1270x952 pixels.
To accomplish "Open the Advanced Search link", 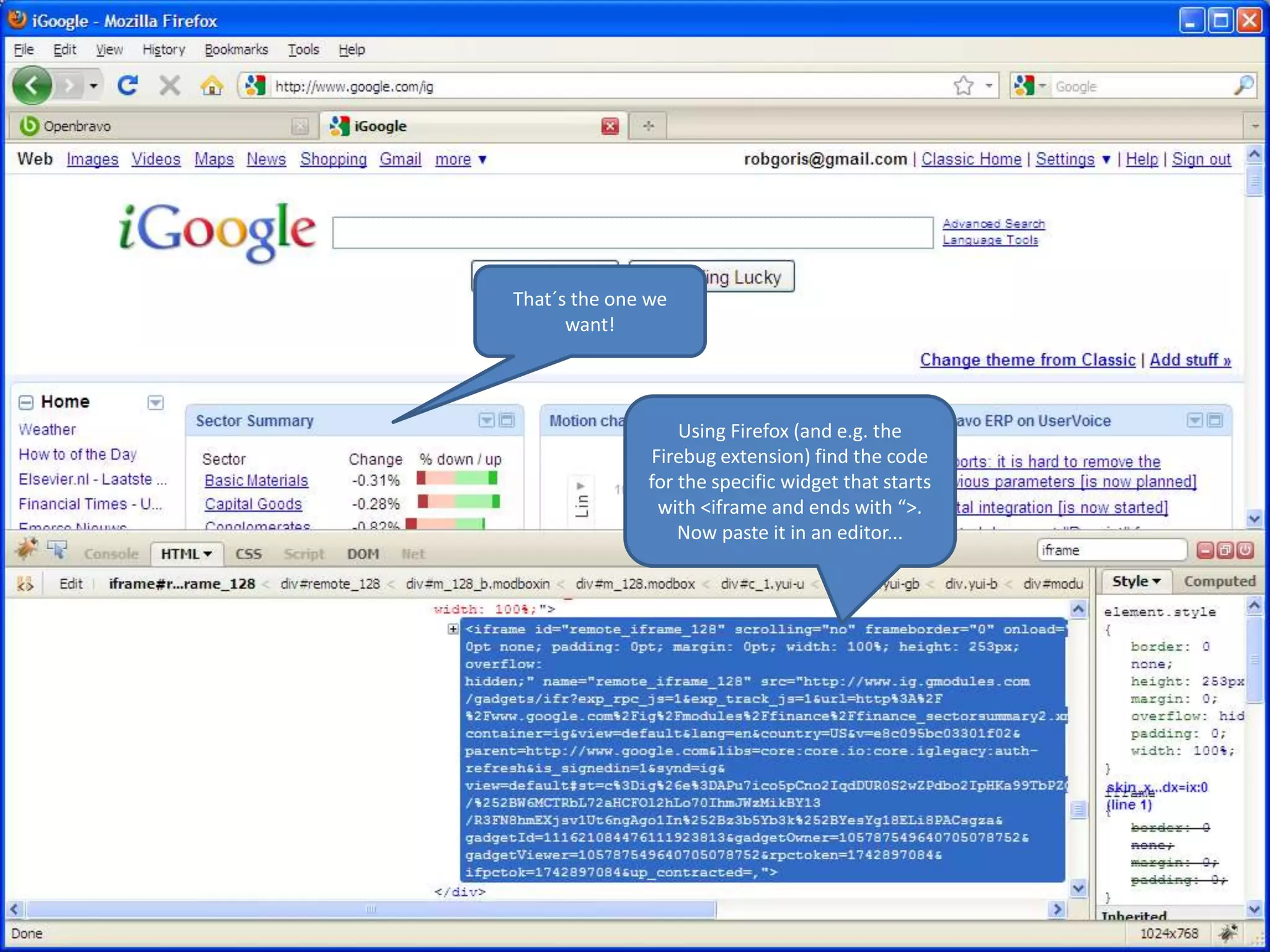I will [993, 224].
